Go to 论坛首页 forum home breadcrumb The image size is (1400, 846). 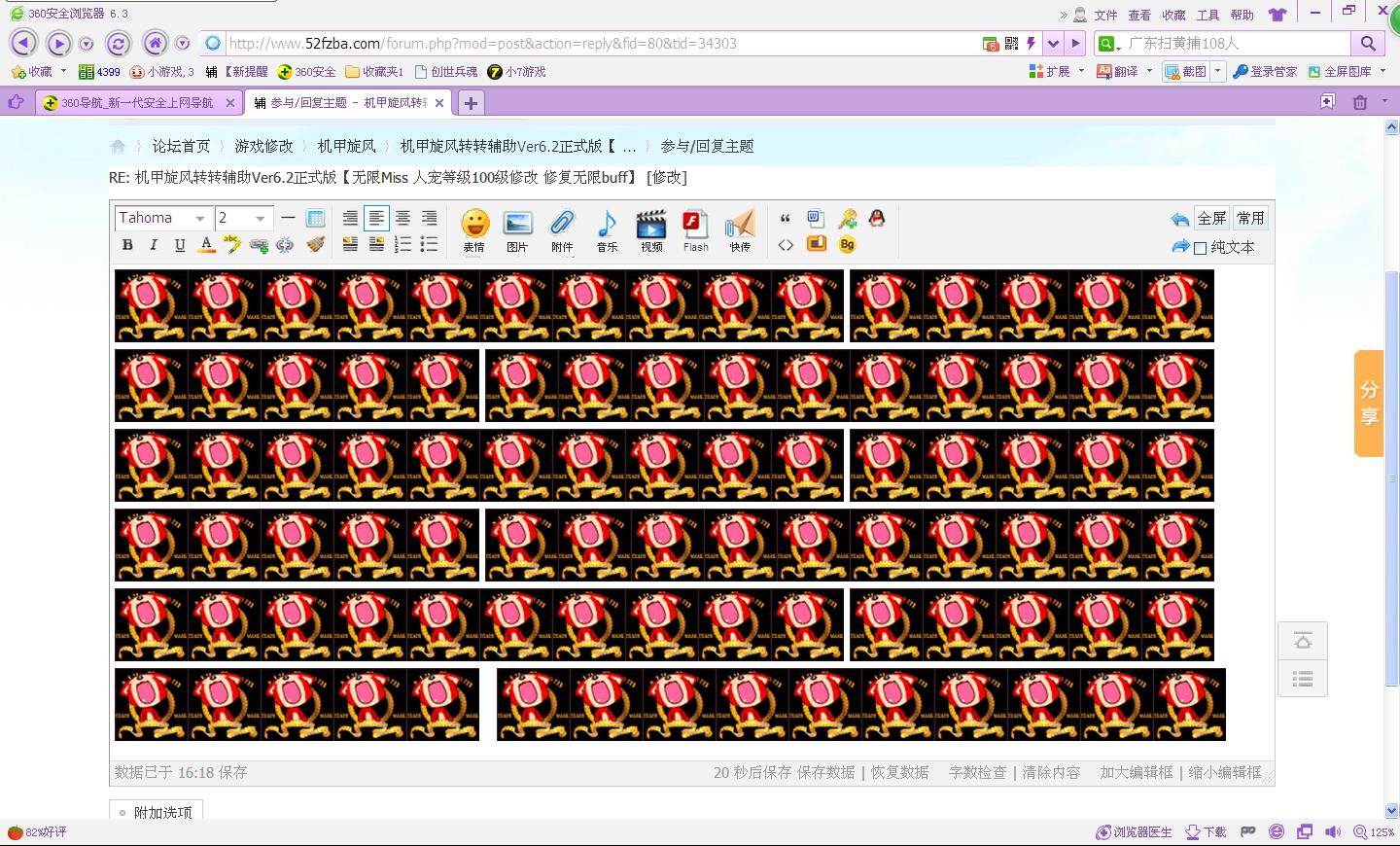pos(181,146)
